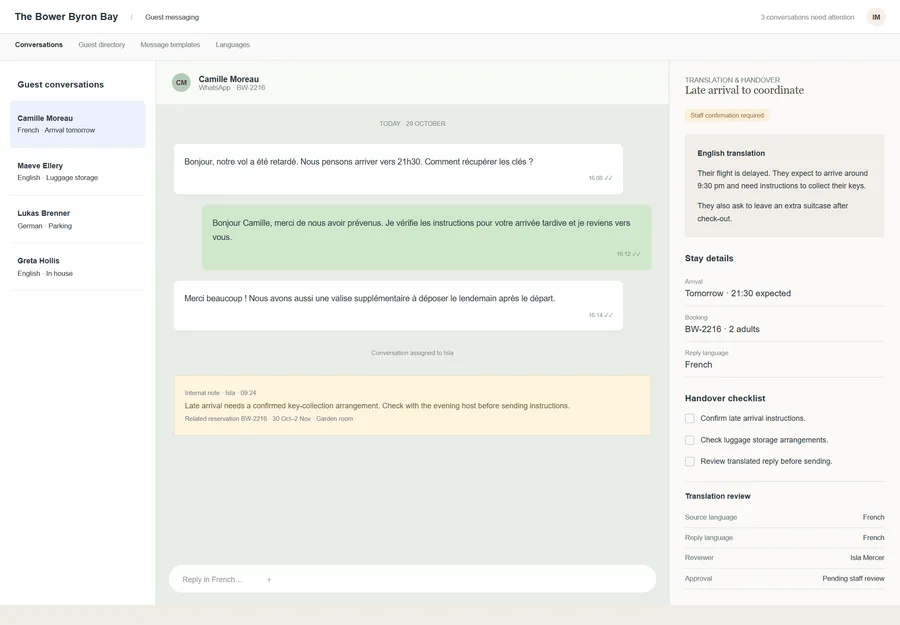Tick Check luggage storage arrangements checkbox
Image resolution: width=900 pixels, height=625 pixels.
pyautogui.click(x=690, y=440)
